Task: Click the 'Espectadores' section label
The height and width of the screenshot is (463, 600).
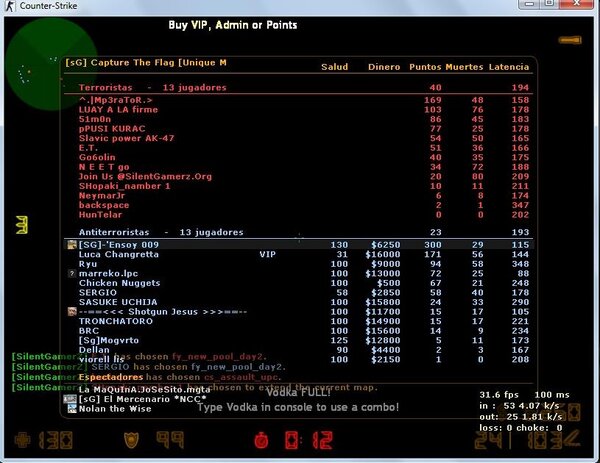Action: pyautogui.click(x=111, y=377)
